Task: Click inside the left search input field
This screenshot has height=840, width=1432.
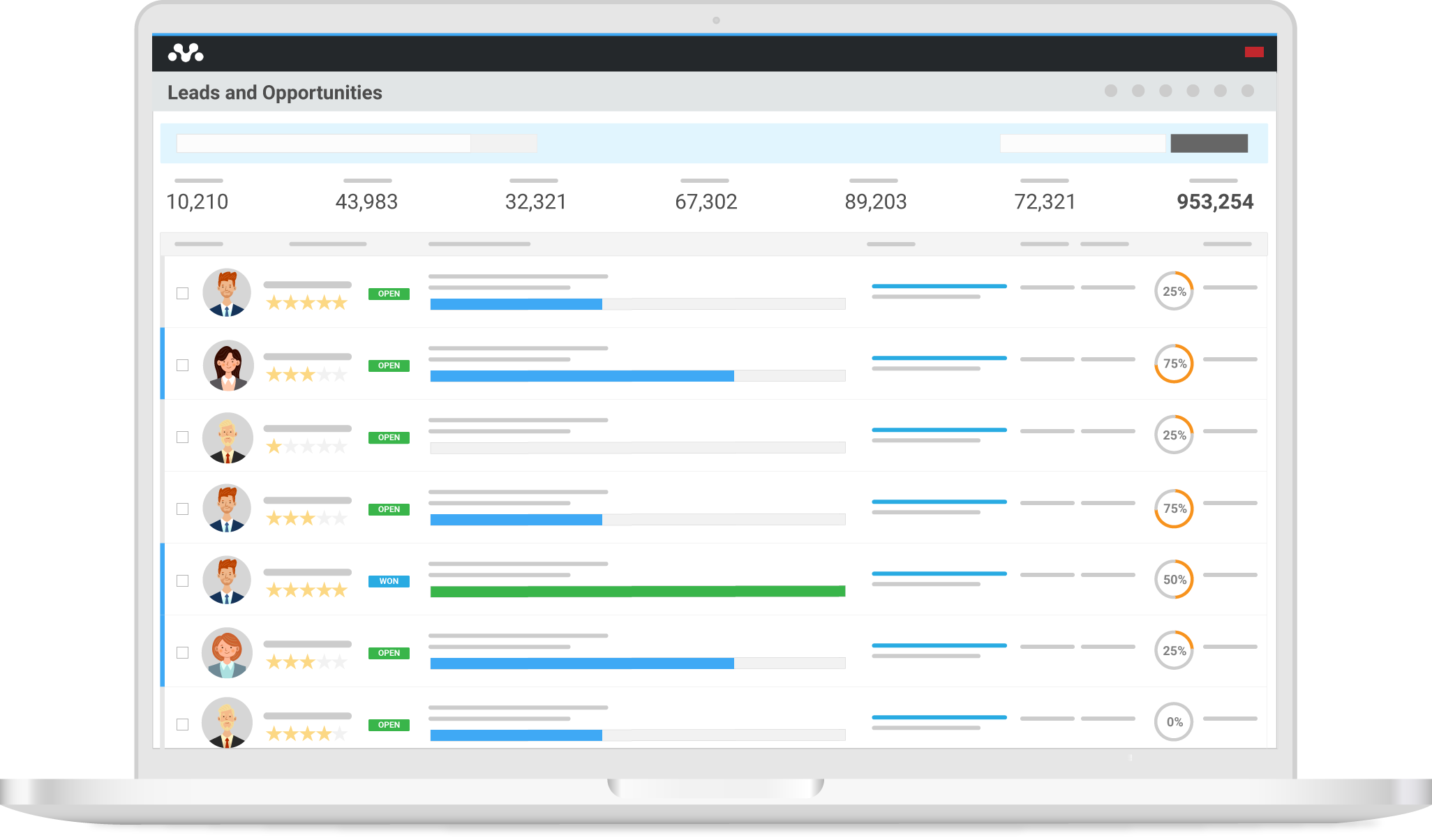Action: [x=324, y=143]
